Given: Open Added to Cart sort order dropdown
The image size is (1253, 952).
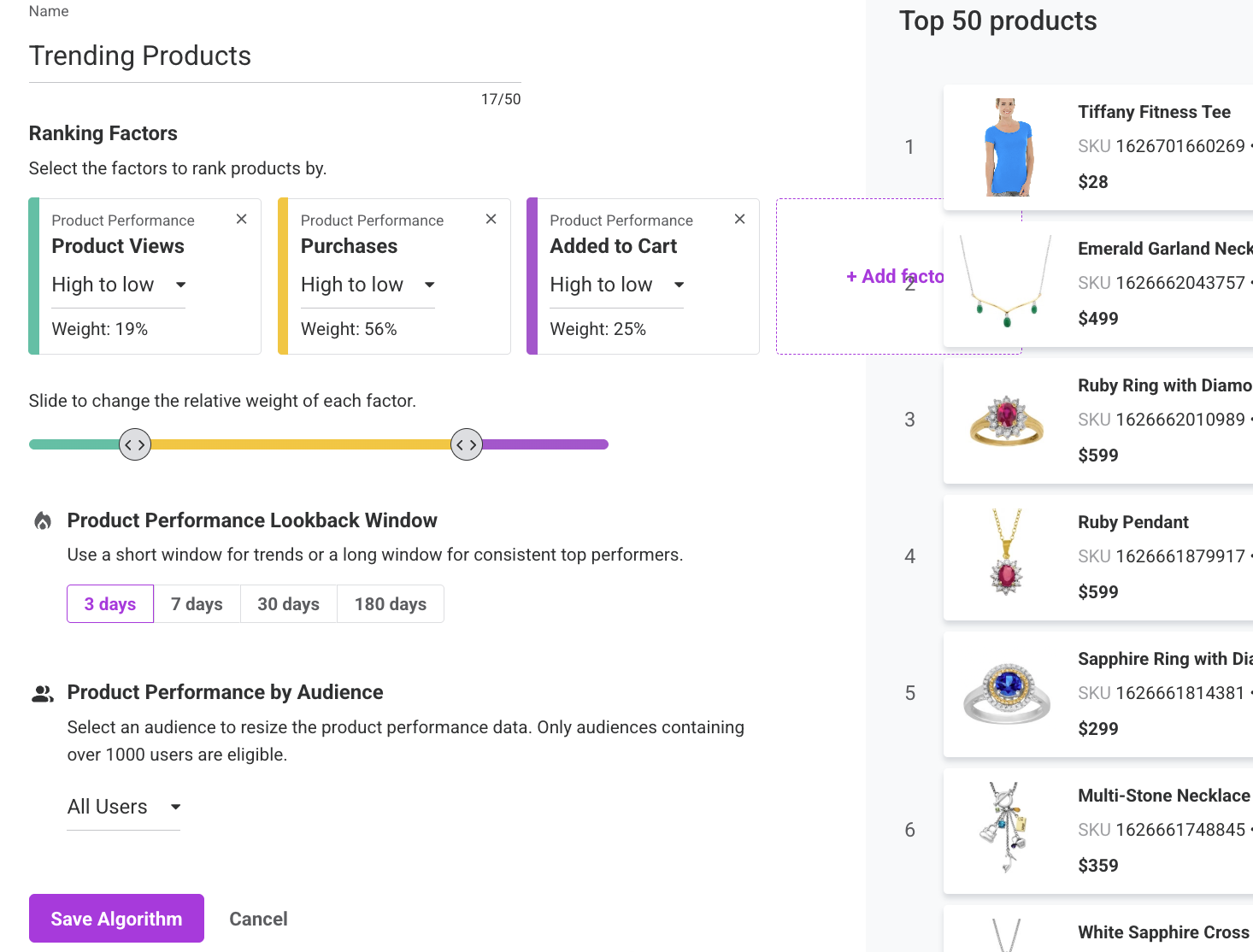Looking at the screenshot, I should pyautogui.click(x=617, y=285).
